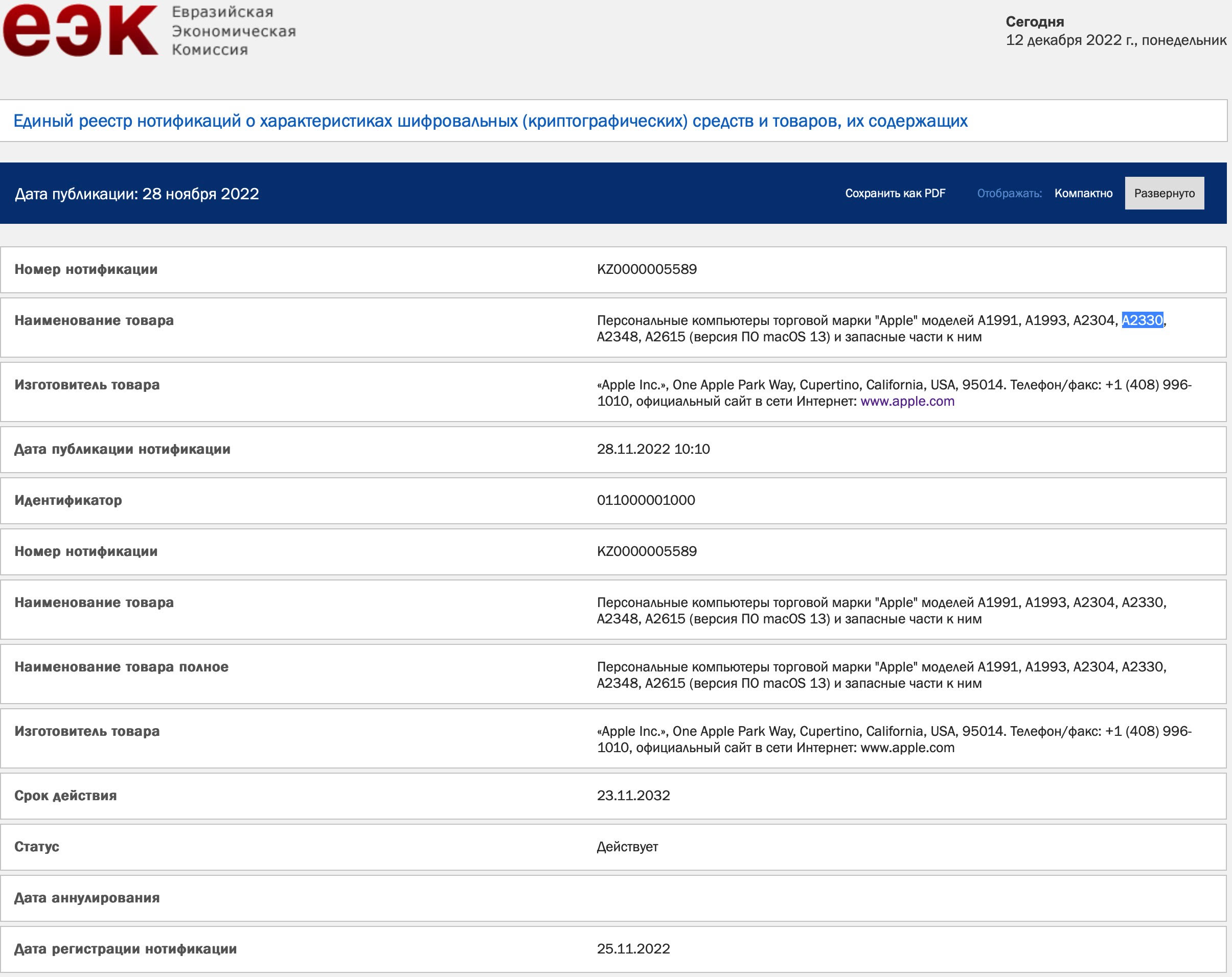Viewport: 1232px width, 977px height.
Task: Click the second KZ0000005589 notification number
Action: coord(646,551)
